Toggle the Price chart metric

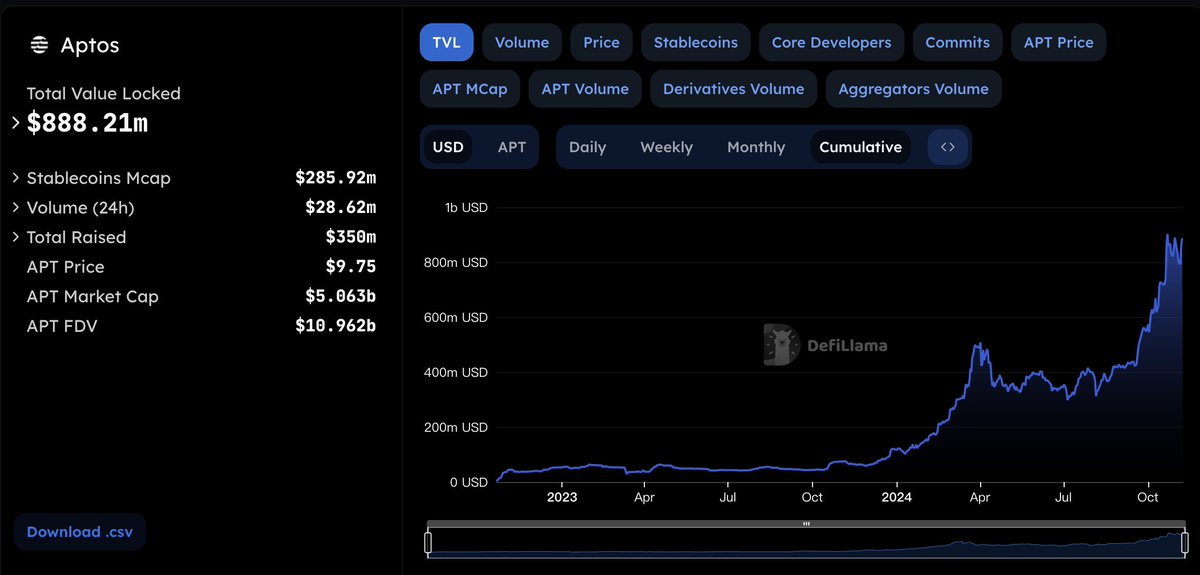[x=602, y=42]
